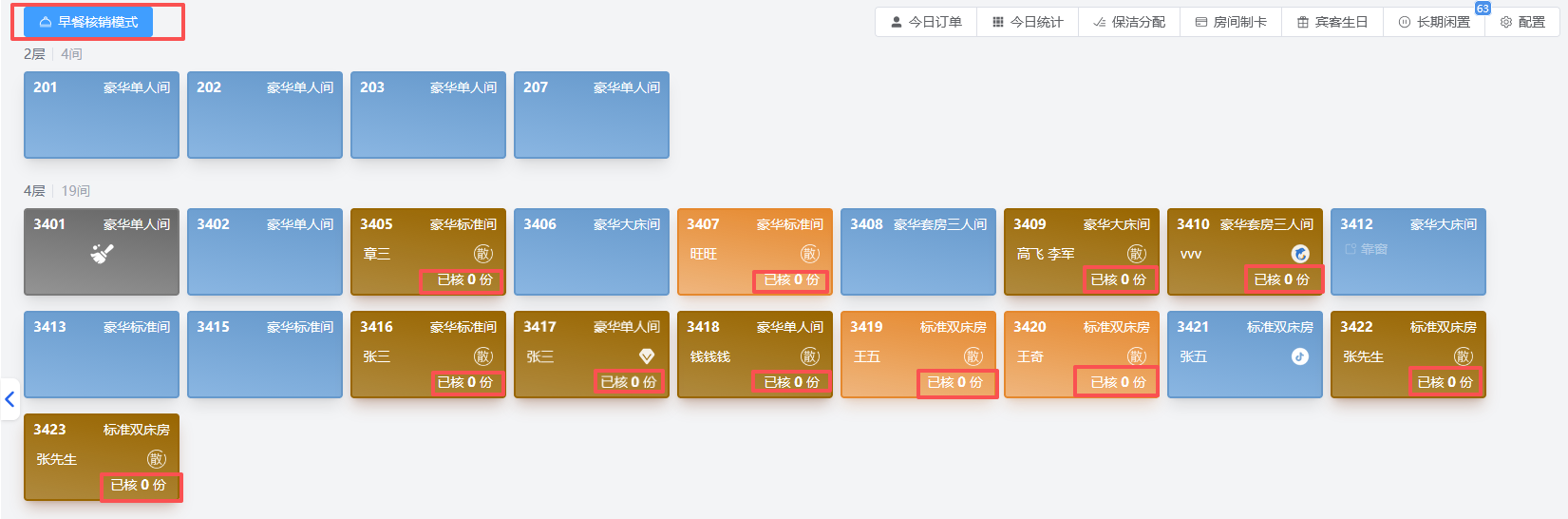Select room card 3408 豪华套房三人间
This screenshot has width=1568, height=519.
[918, 252]
